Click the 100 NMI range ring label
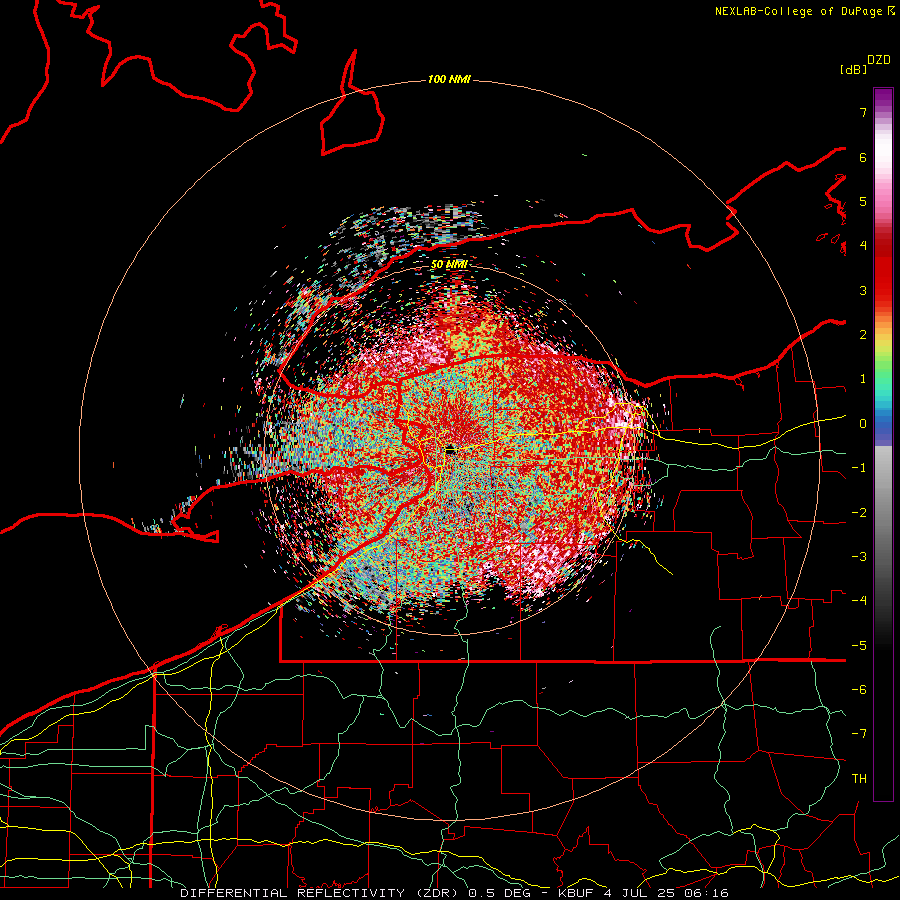Image resolution: width=900 pixels, height=900 pixels. [449, 79]
